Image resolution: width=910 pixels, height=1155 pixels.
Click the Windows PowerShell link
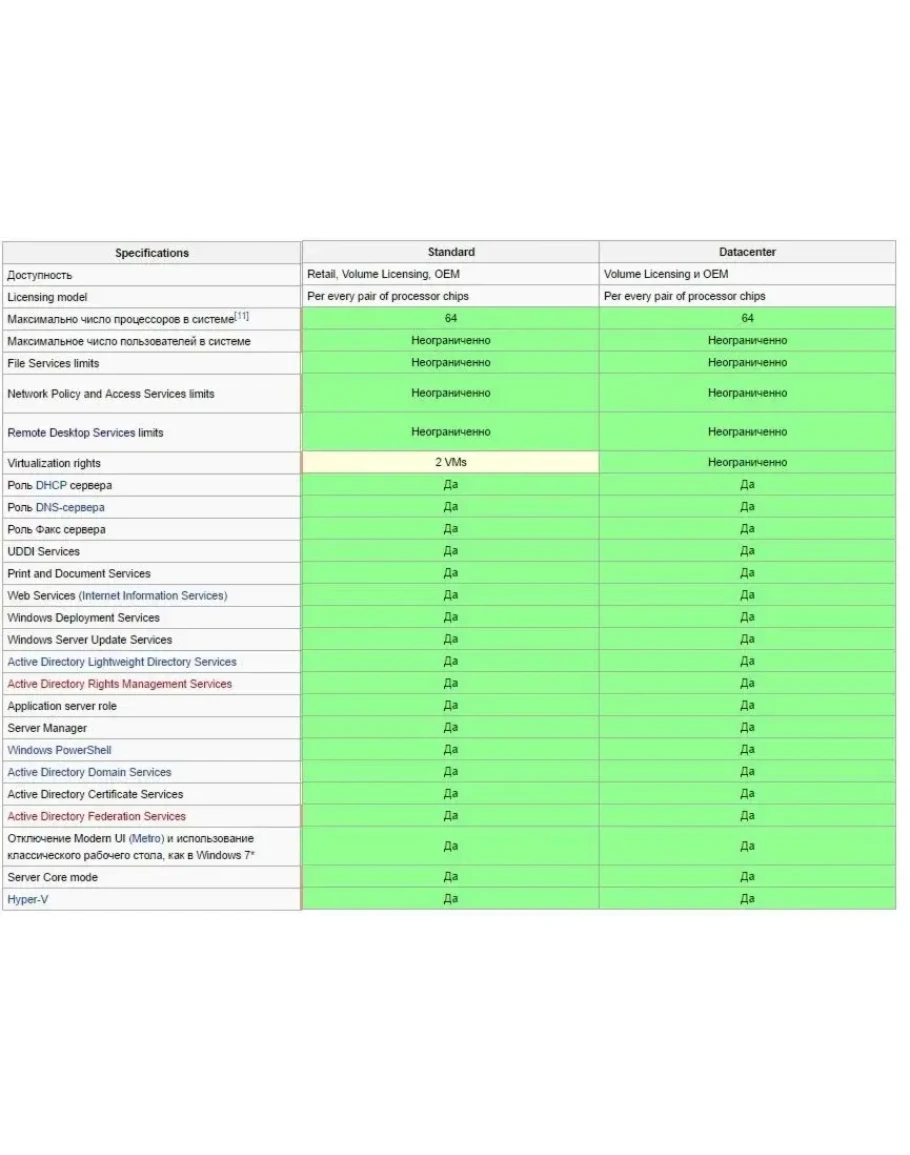tap(59, 750)
